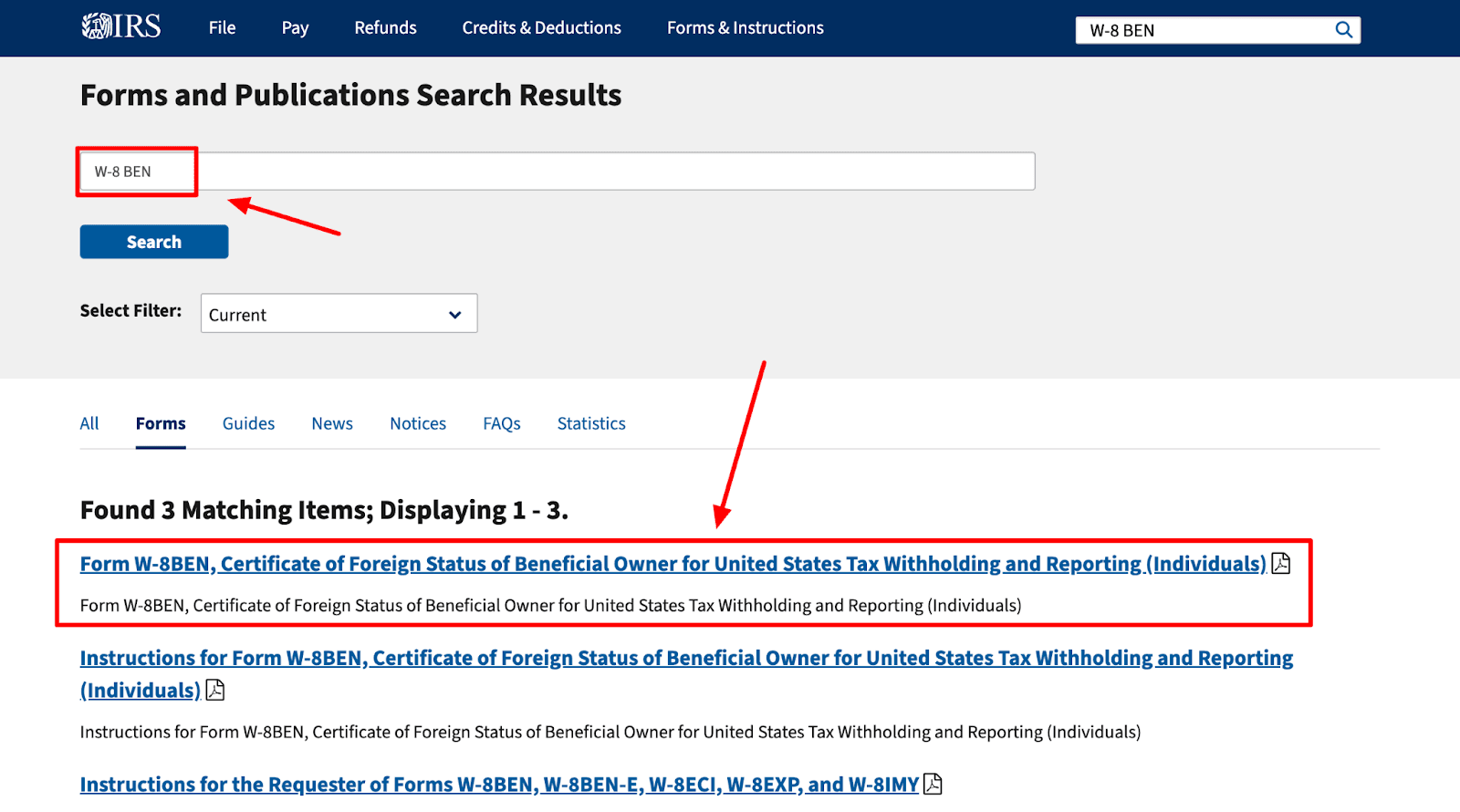1460x812 pixels.
Task: Click description text under Instructions for Form W-8BEN
Action: [610, 732]
